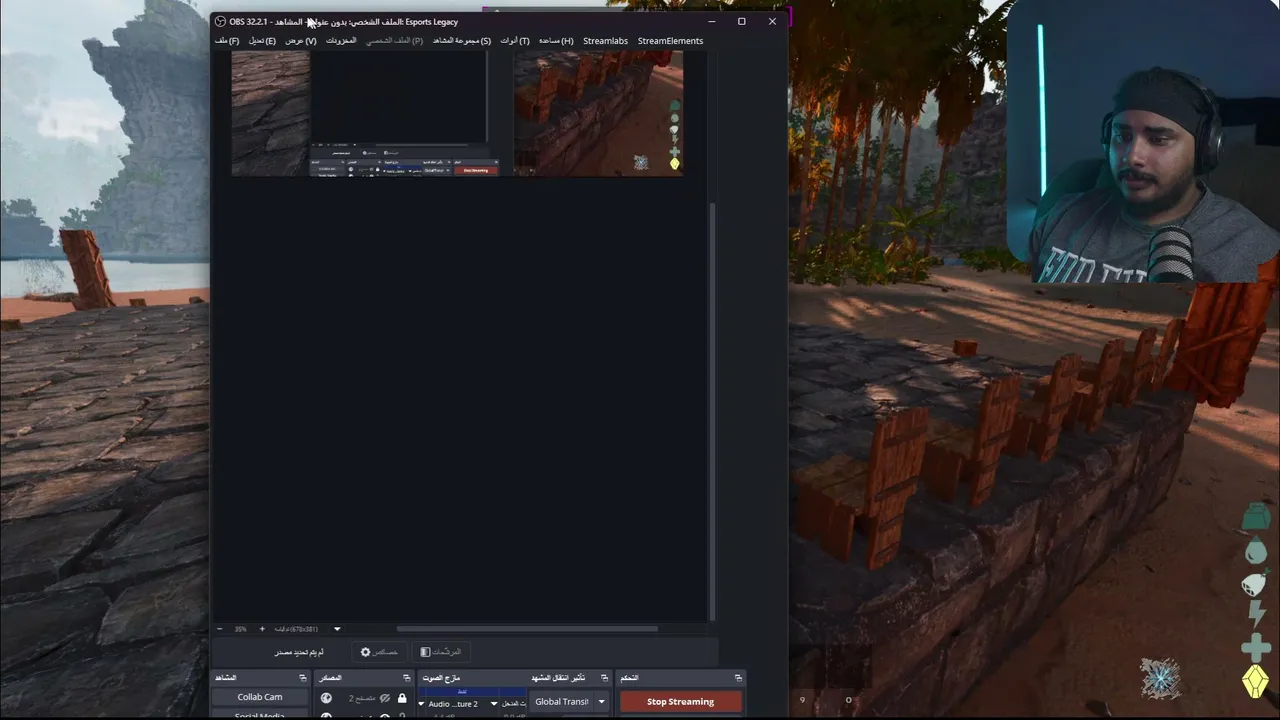Select the Global Transition combo box

[569, 702]
